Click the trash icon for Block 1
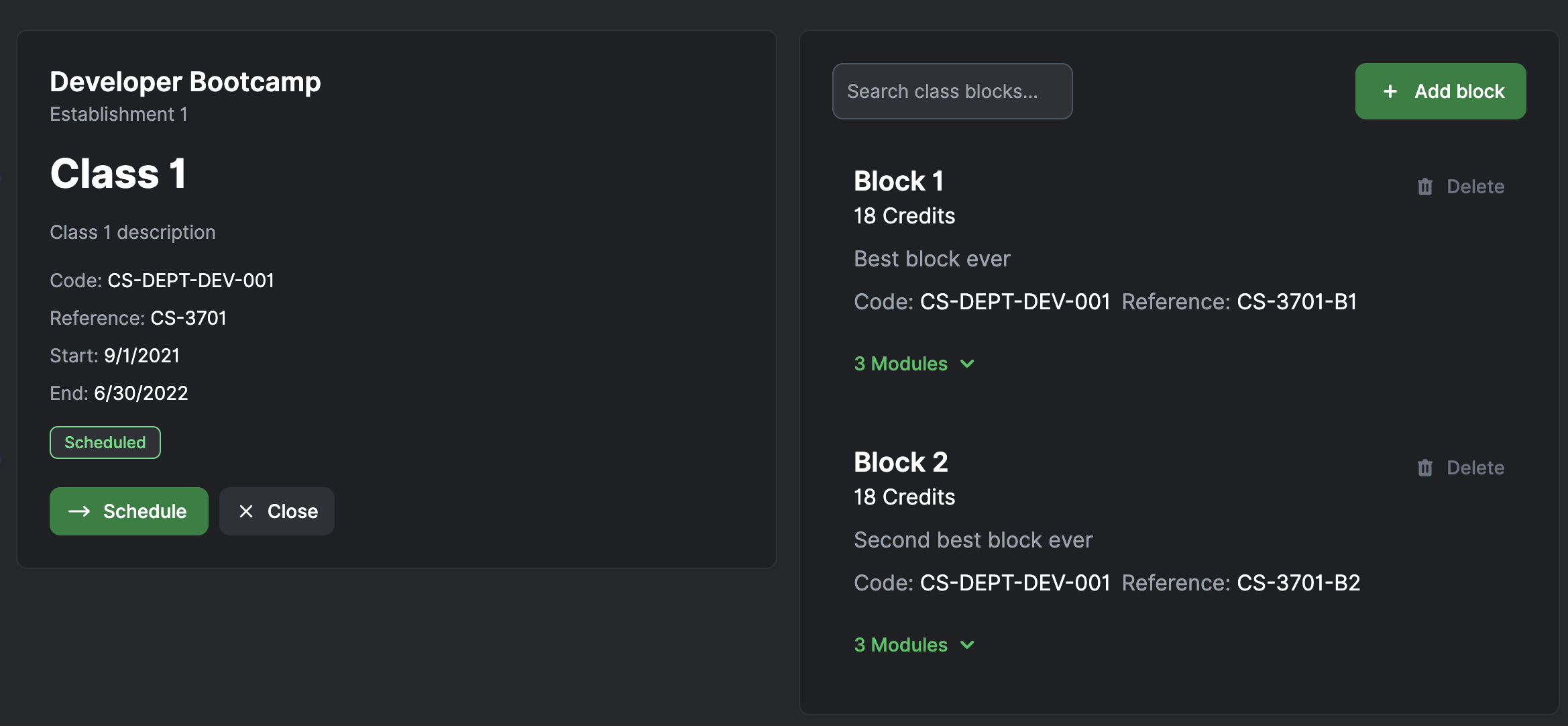 point(1424,187)
